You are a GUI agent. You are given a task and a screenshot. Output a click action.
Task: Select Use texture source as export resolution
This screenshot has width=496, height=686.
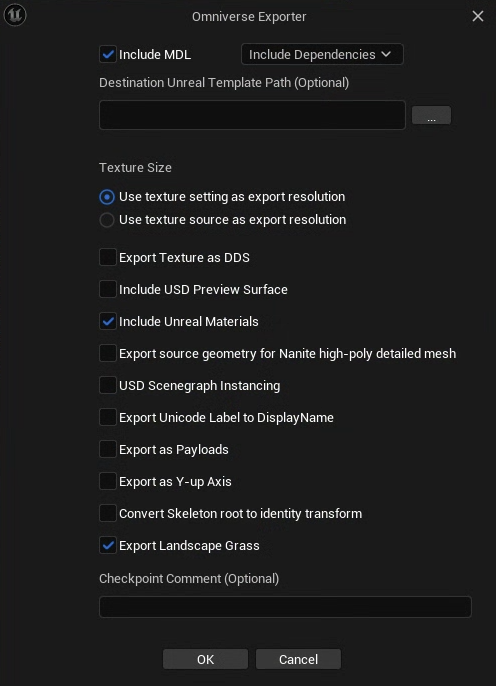coord(107,220)
